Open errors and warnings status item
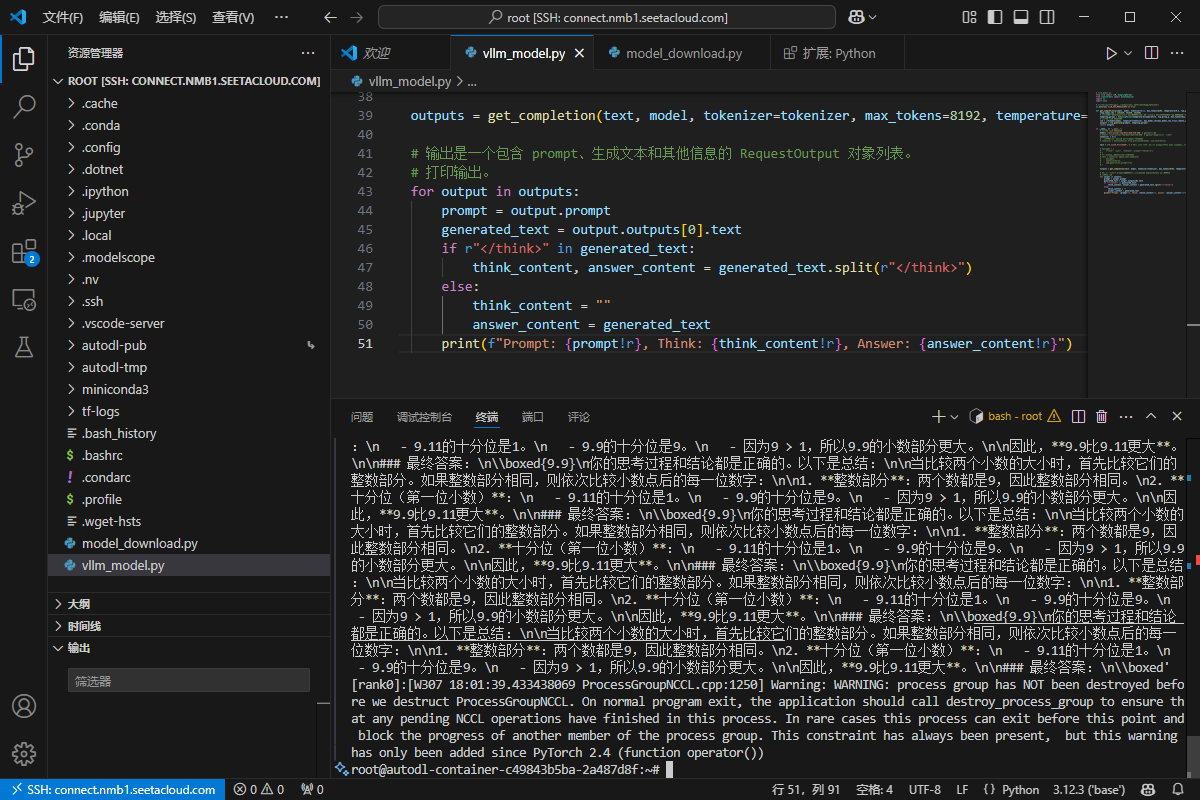This screenshot has width=1200, height=800. [259, 789]
